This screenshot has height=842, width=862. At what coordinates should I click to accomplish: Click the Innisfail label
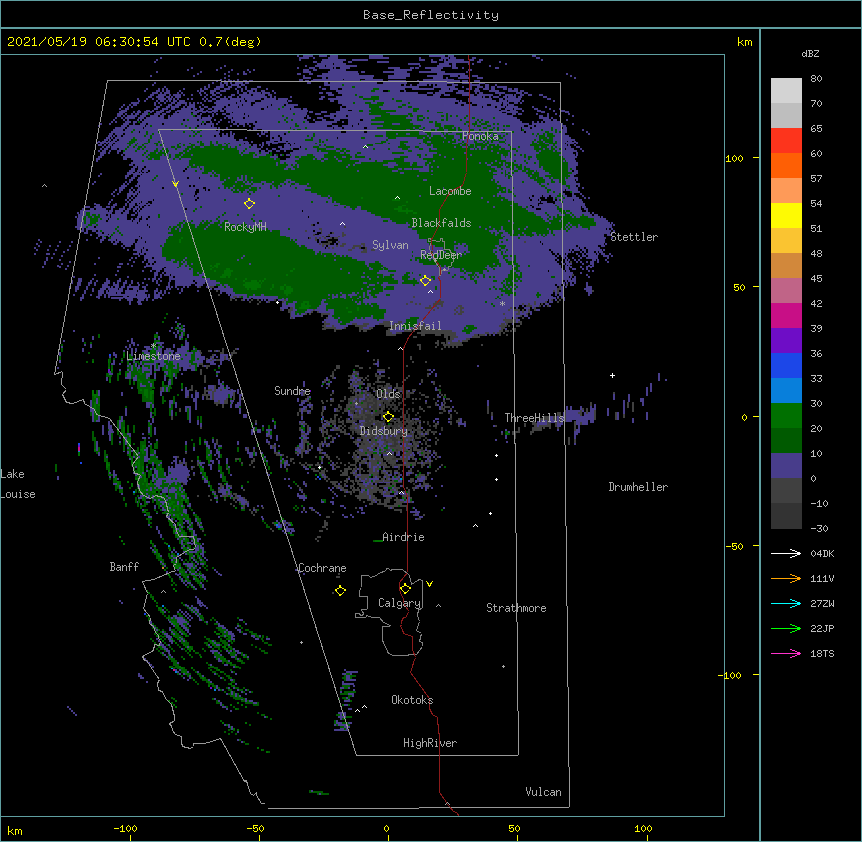(415, 326)
